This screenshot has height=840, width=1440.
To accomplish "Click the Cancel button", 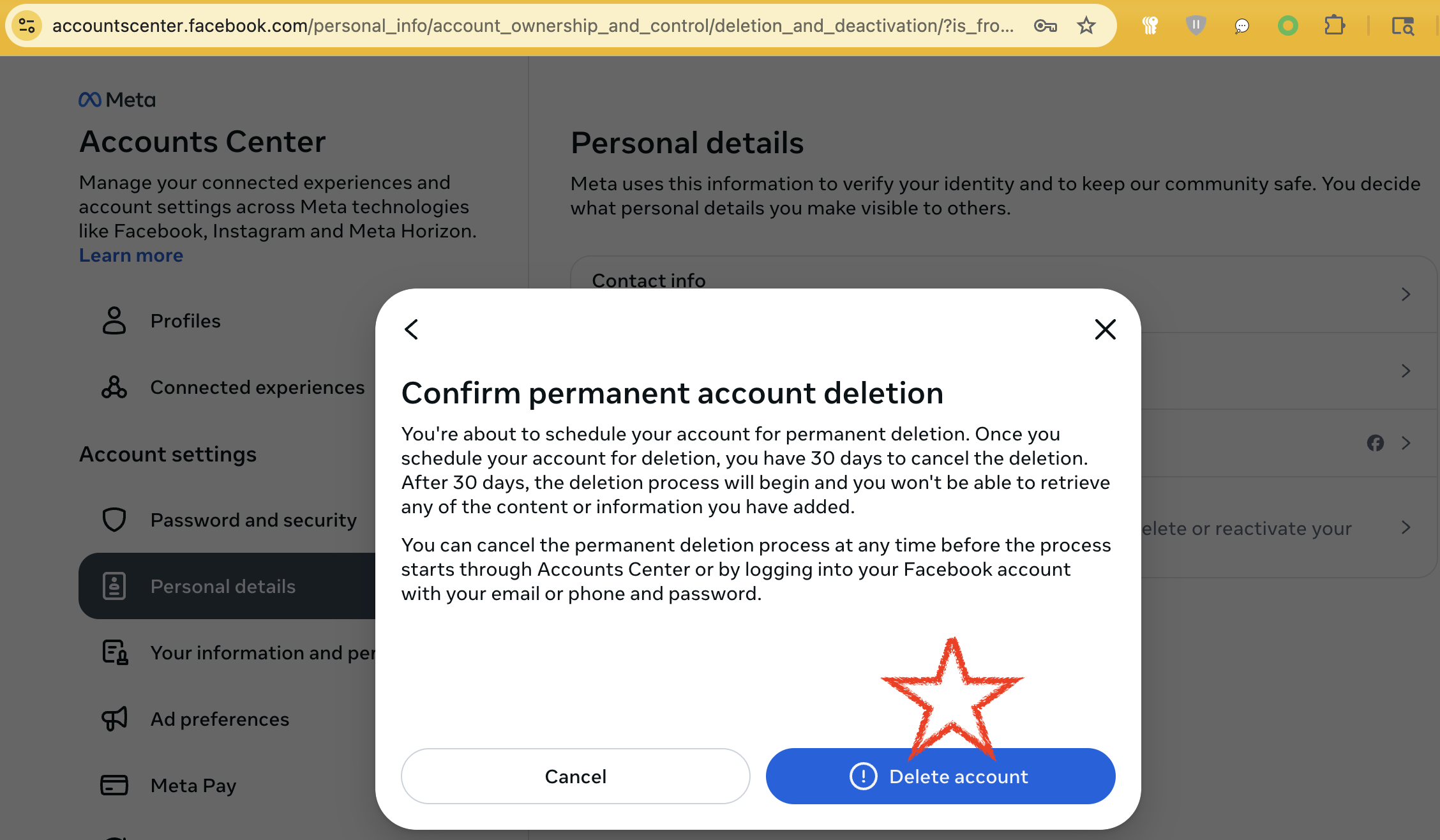I will (x=575, y=776).
